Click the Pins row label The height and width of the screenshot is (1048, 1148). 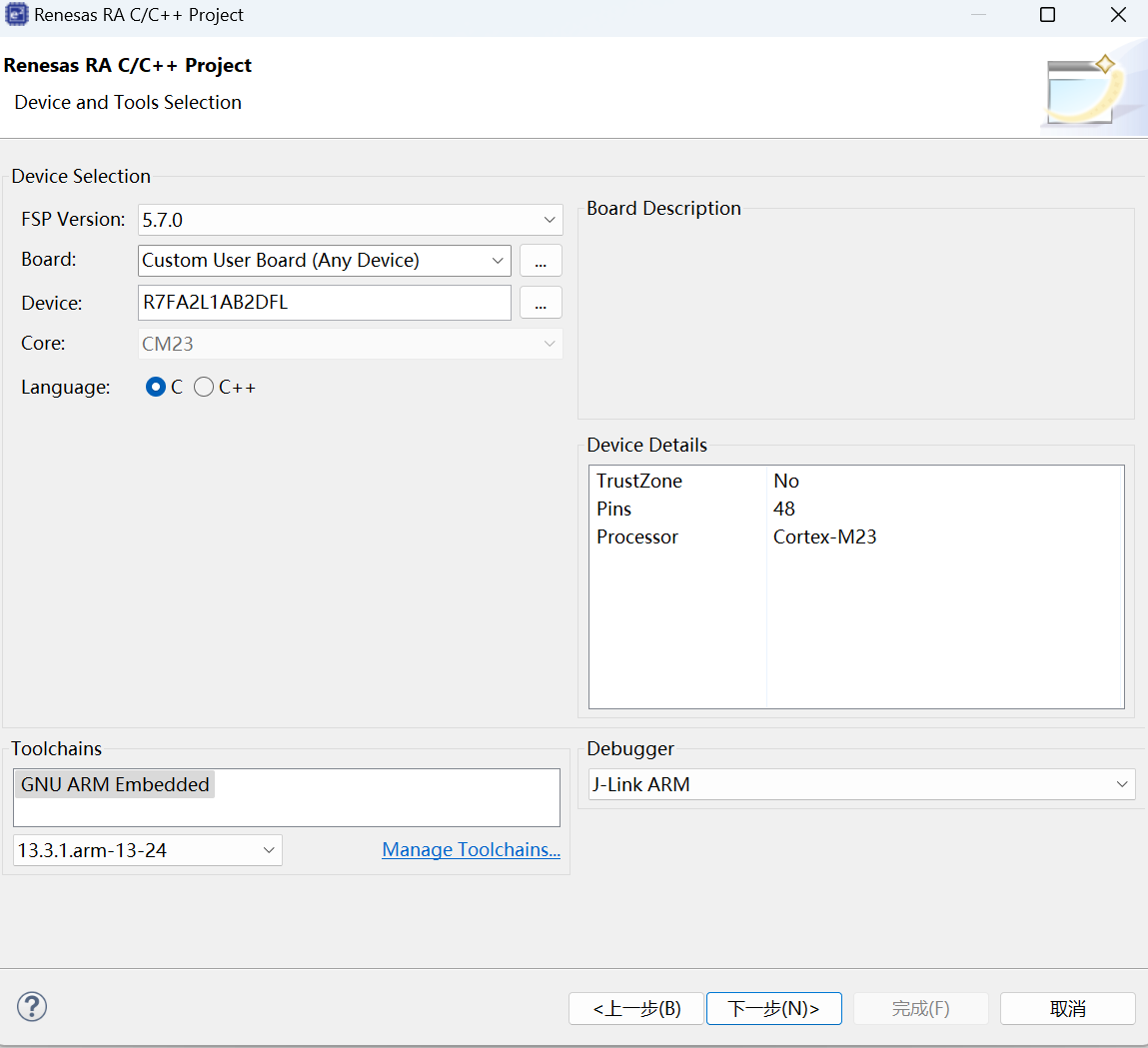[x=613, y=509]
